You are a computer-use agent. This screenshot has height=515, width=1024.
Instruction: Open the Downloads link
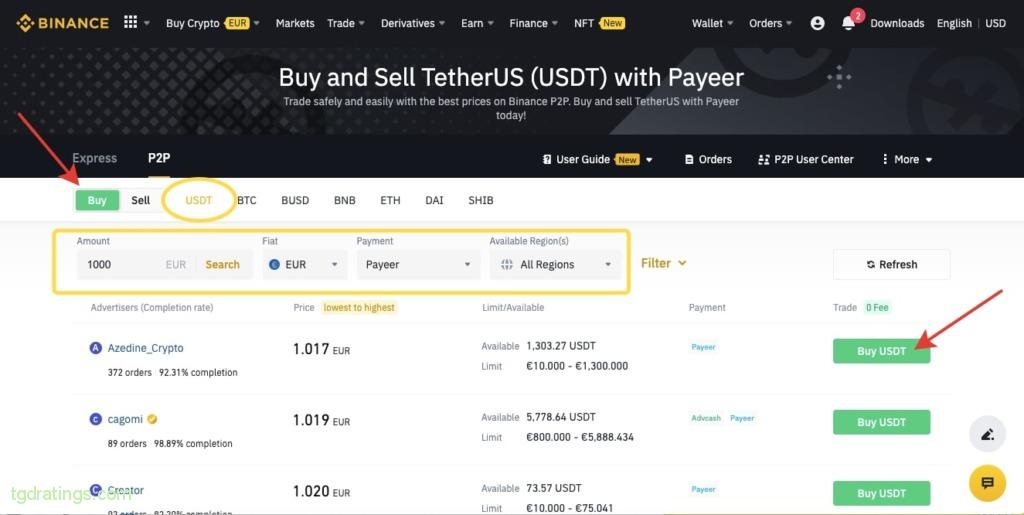(897, 23)
